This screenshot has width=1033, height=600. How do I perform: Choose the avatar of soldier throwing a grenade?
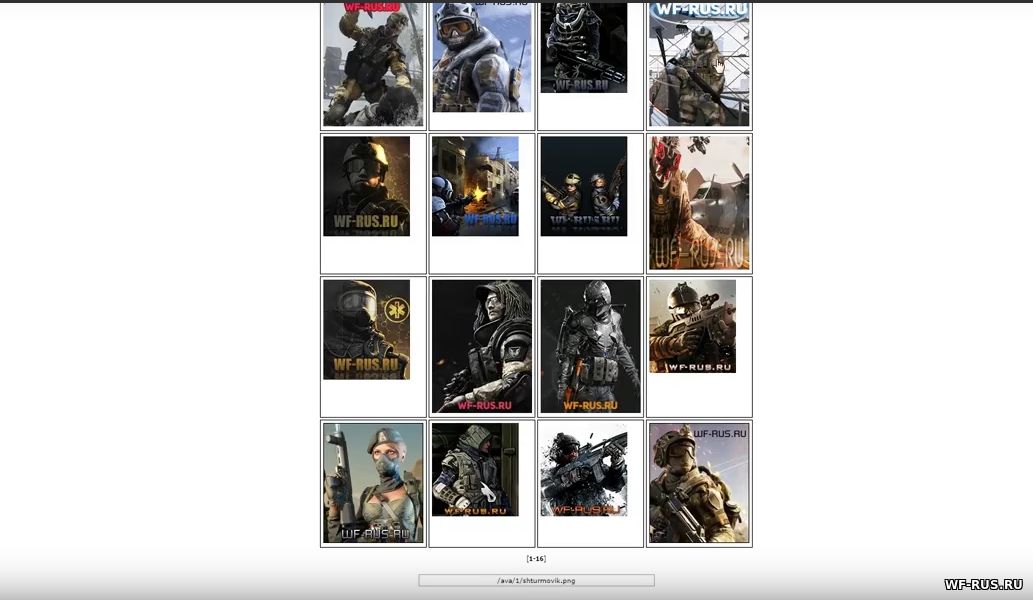(x=373, y=65)
